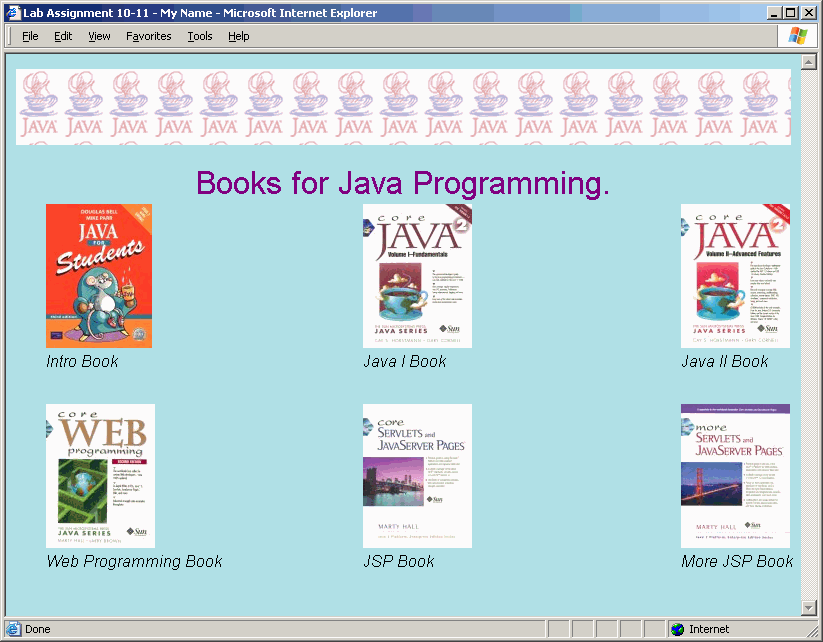Click the vertical scrollbar down arrow
This screenshot has height=642, width=823.
[808, 608]
